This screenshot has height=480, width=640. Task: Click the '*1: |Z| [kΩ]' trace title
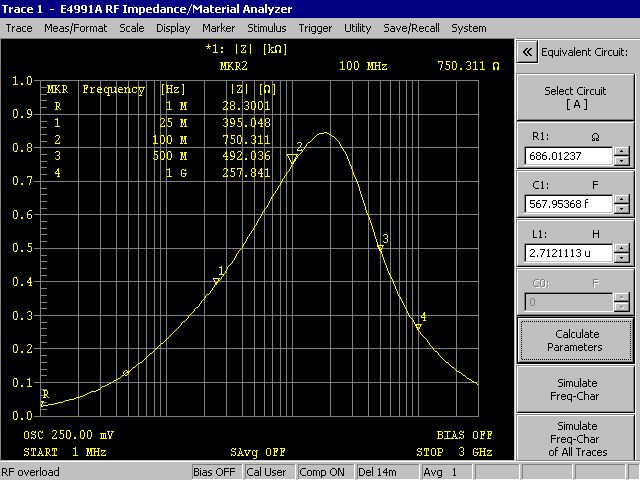tap(246, 49)
